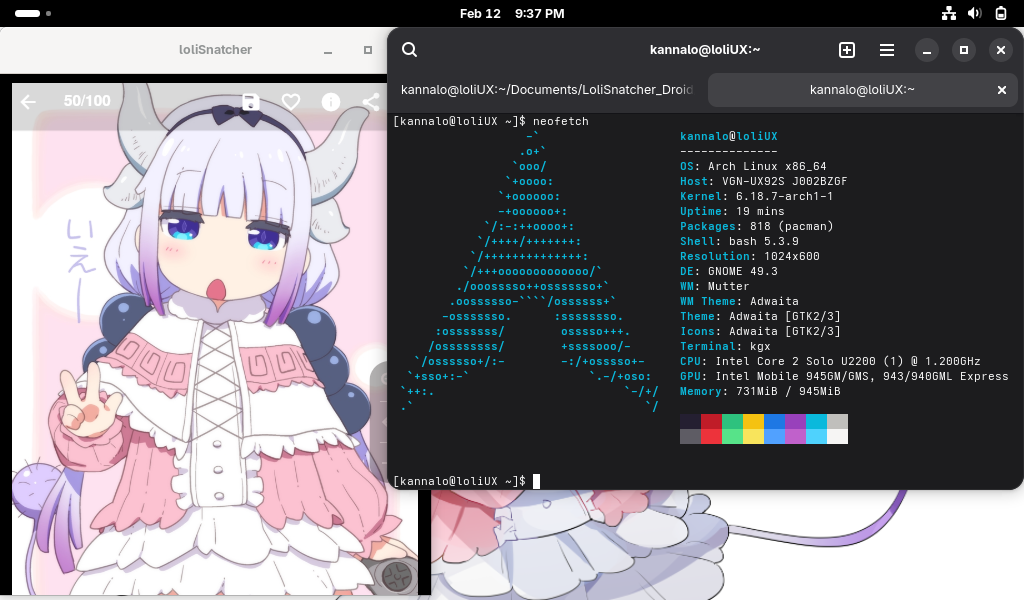Click the Kernel: 6.18.7-arch1-1 line
The image size is (1024, 600).
click(756, 196)
